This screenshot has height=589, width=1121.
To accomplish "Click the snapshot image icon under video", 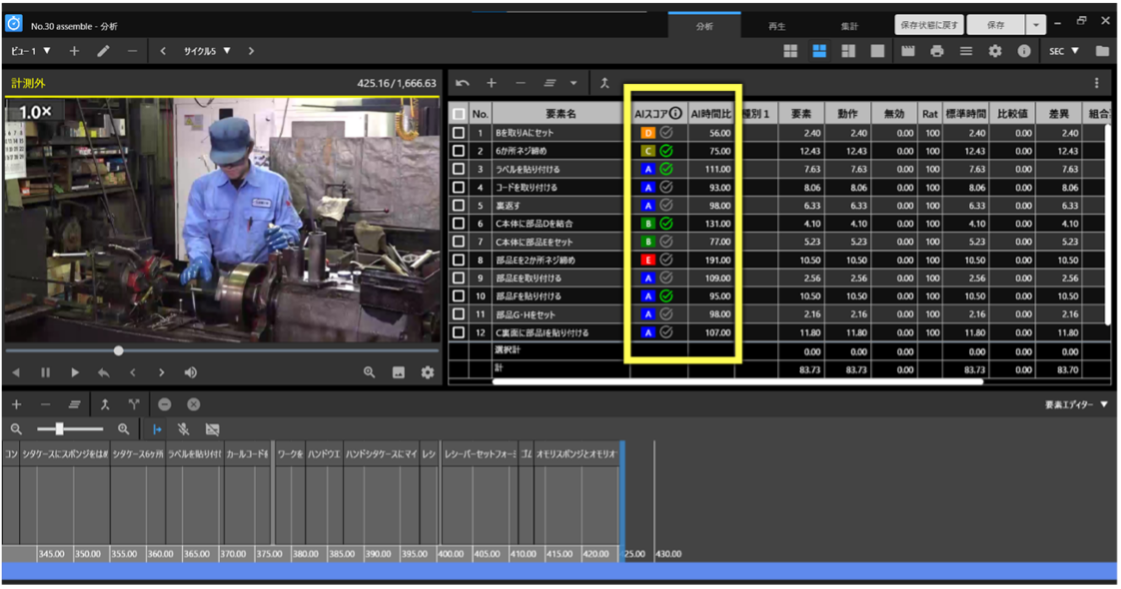I will [399, 373].
